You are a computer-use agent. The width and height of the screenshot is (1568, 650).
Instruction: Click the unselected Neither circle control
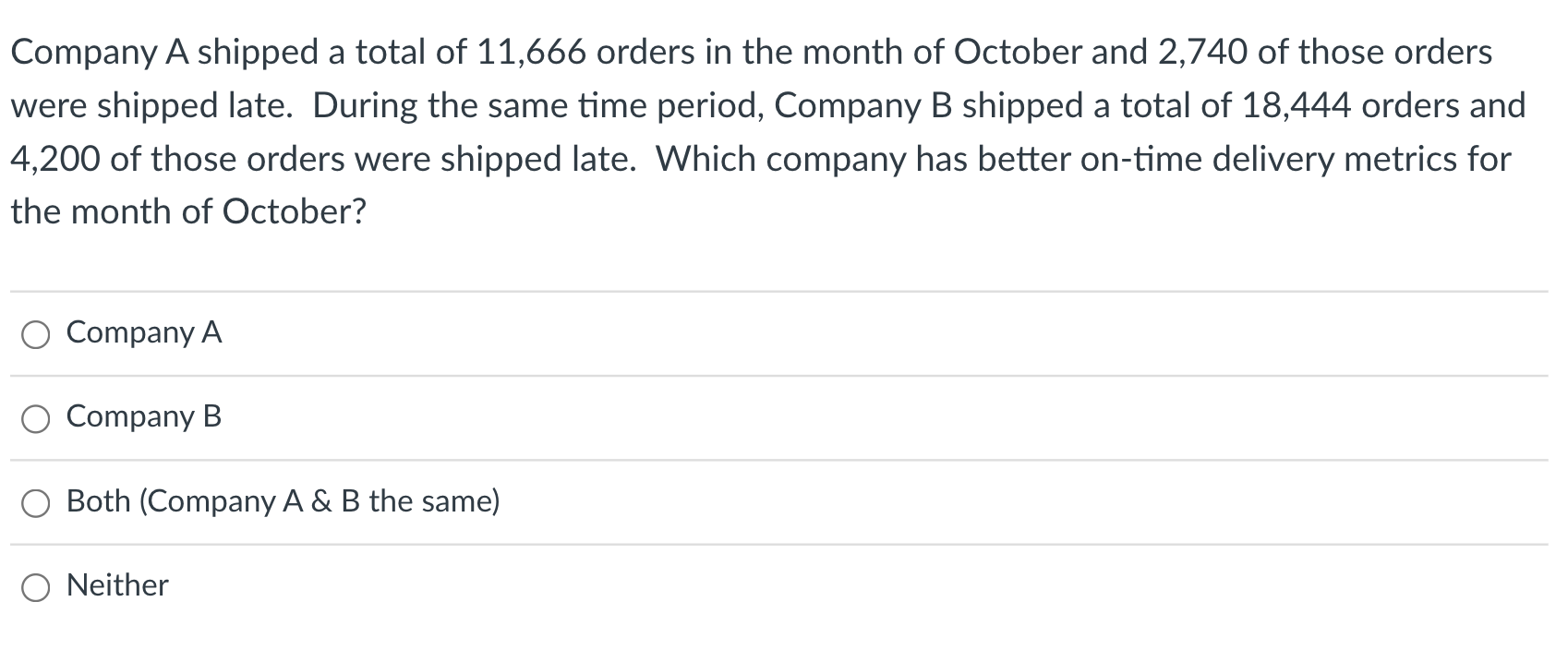35,586
